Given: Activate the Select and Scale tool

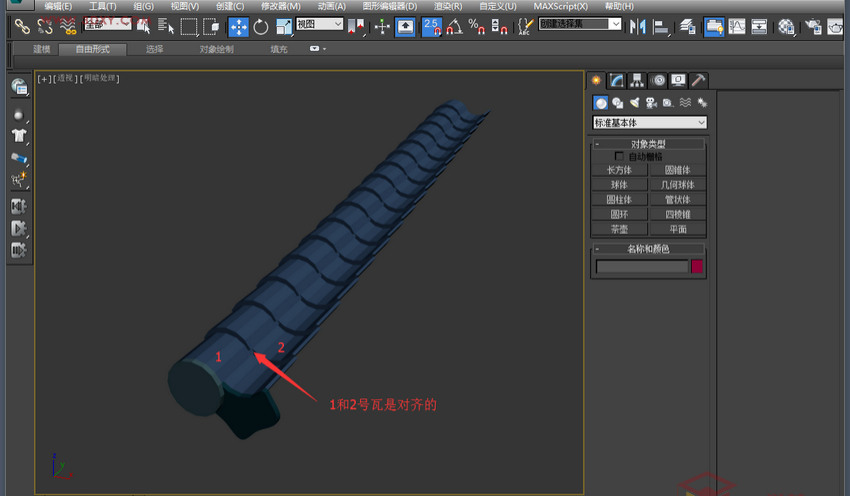Looking at the screenshot, I should pos(284,26).
